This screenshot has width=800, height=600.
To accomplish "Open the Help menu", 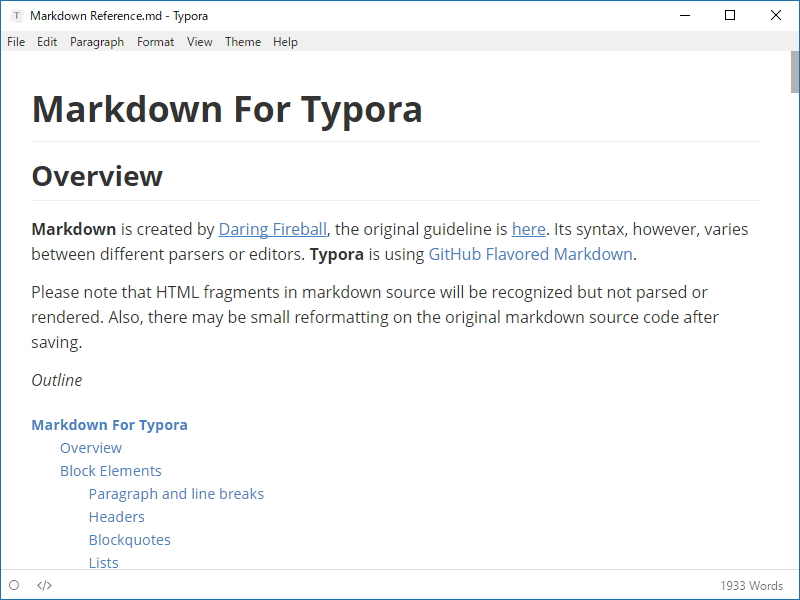I will (x=284, y=42).
